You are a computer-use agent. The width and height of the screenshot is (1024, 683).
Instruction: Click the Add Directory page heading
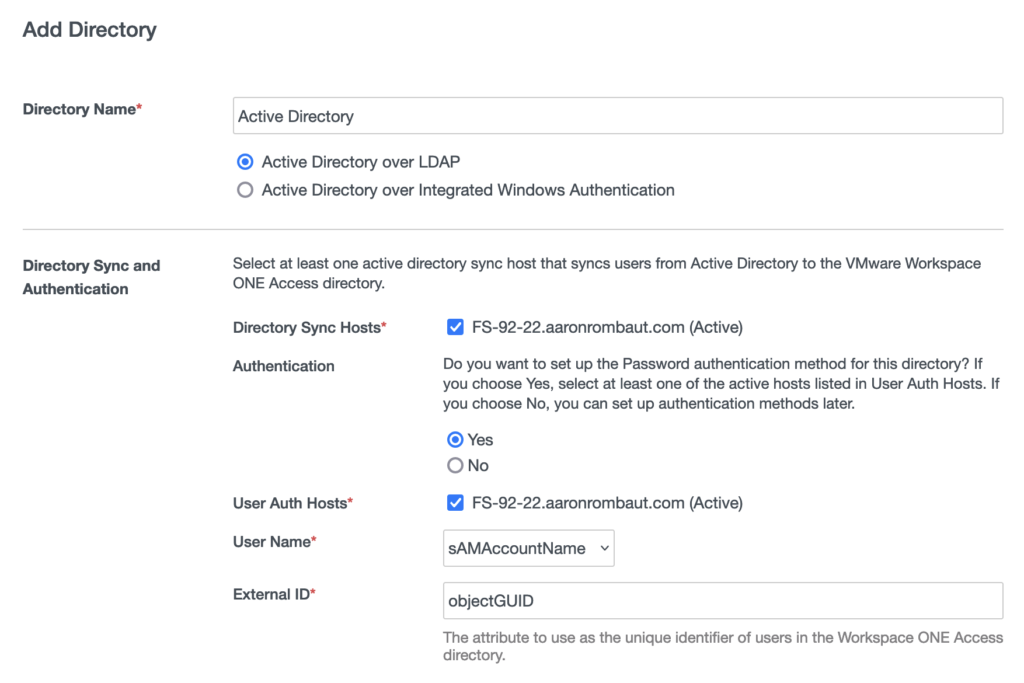[89, 30]
